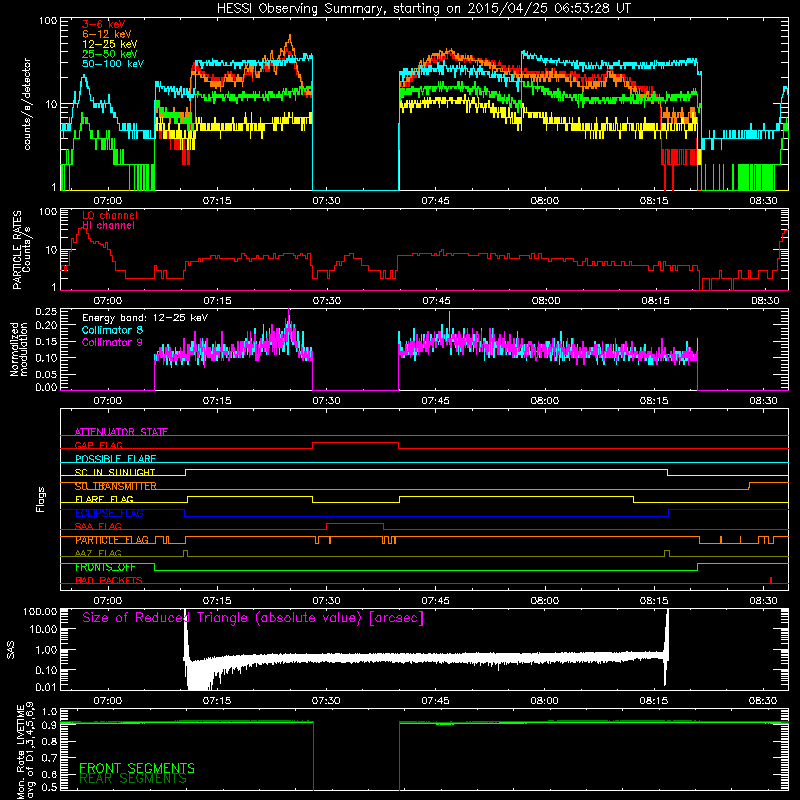Image resolution: width=800 pixels, height=800 pixels.
Task: Click 07:00 tick under modulation plot
Action: coord(108,401)
